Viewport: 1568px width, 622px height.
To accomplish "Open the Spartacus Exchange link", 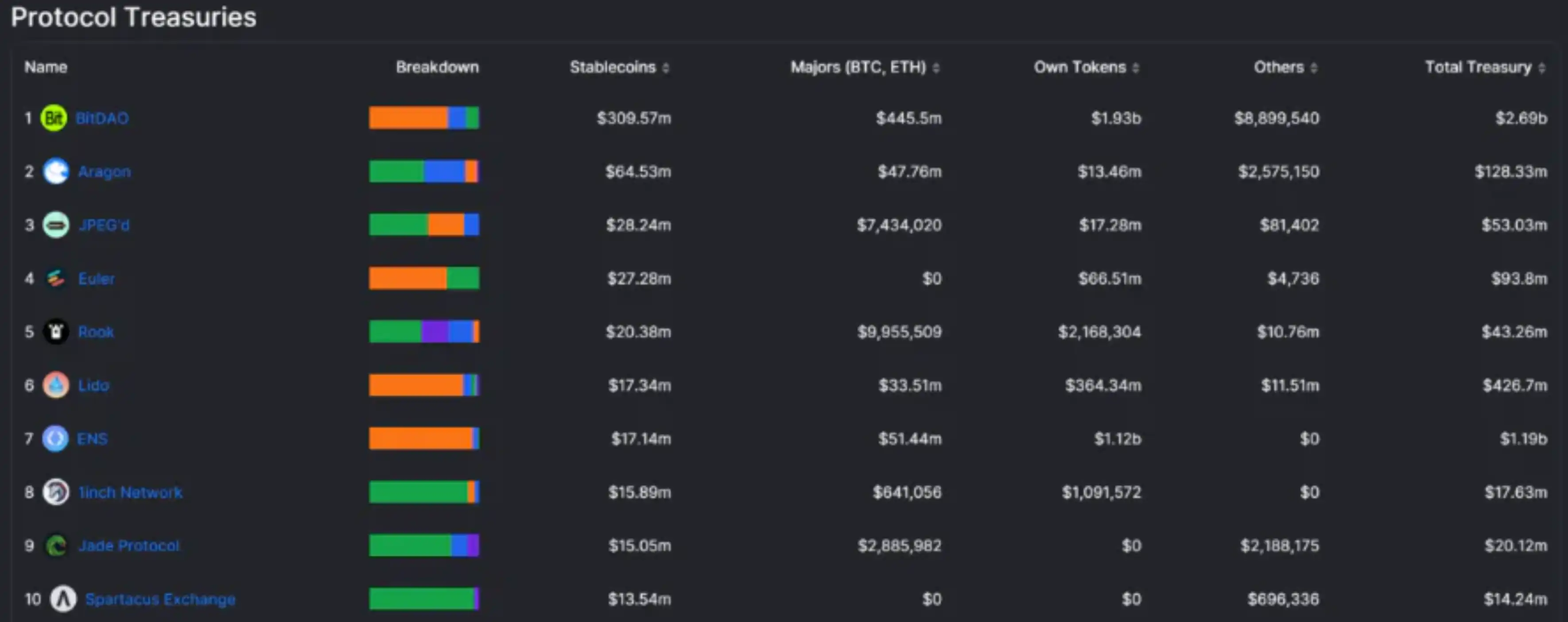I will click(x=160, y=599).
